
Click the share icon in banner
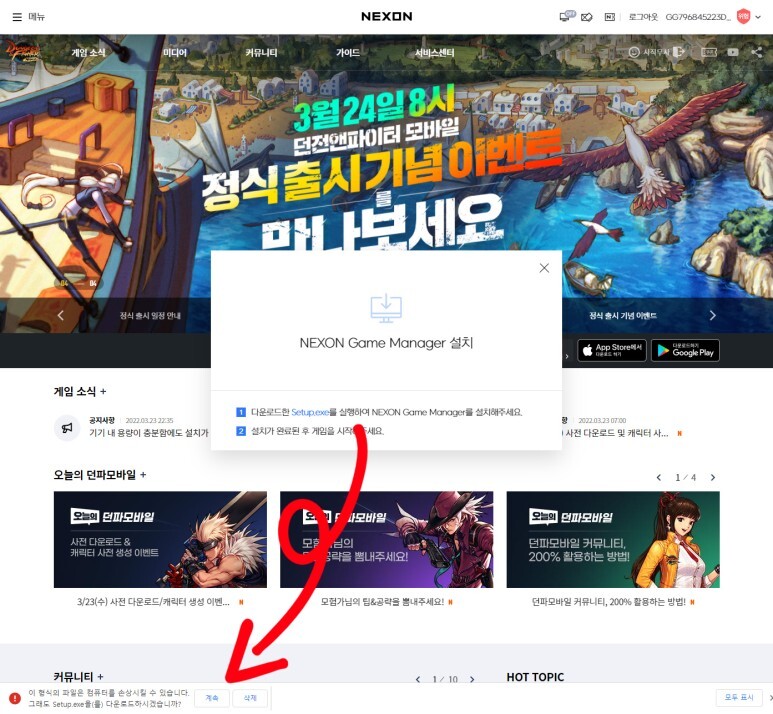click(x=757, y=52)
